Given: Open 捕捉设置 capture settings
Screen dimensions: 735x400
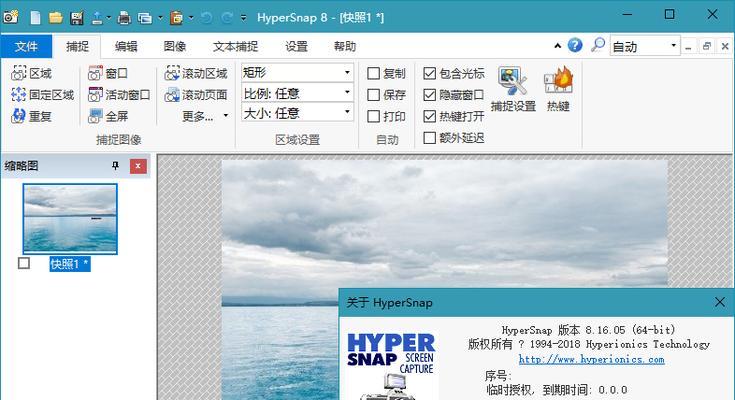Looking at the screenshot, I should [x=513, y=89].
